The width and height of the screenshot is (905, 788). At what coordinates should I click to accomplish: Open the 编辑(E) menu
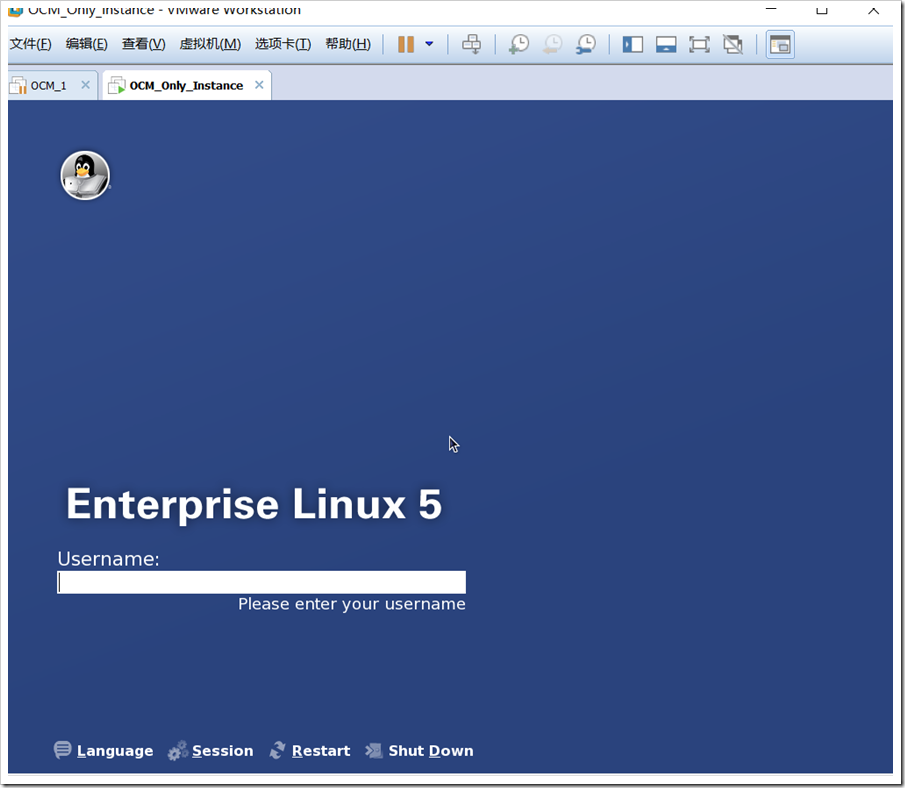(x=87, y=44)
